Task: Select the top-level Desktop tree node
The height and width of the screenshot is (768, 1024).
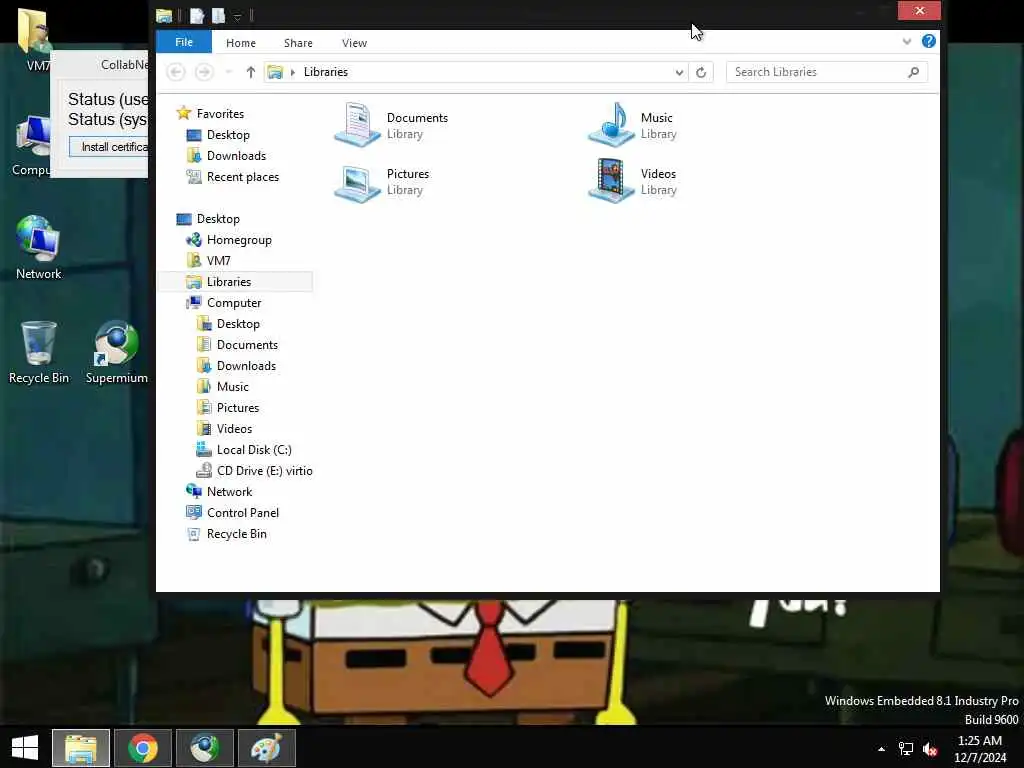Action: 218,219
